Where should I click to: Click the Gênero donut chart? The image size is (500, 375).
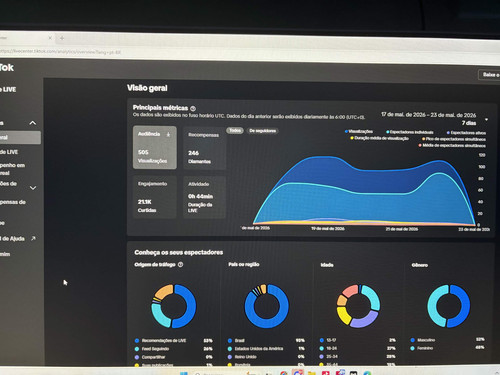[449, 306]
